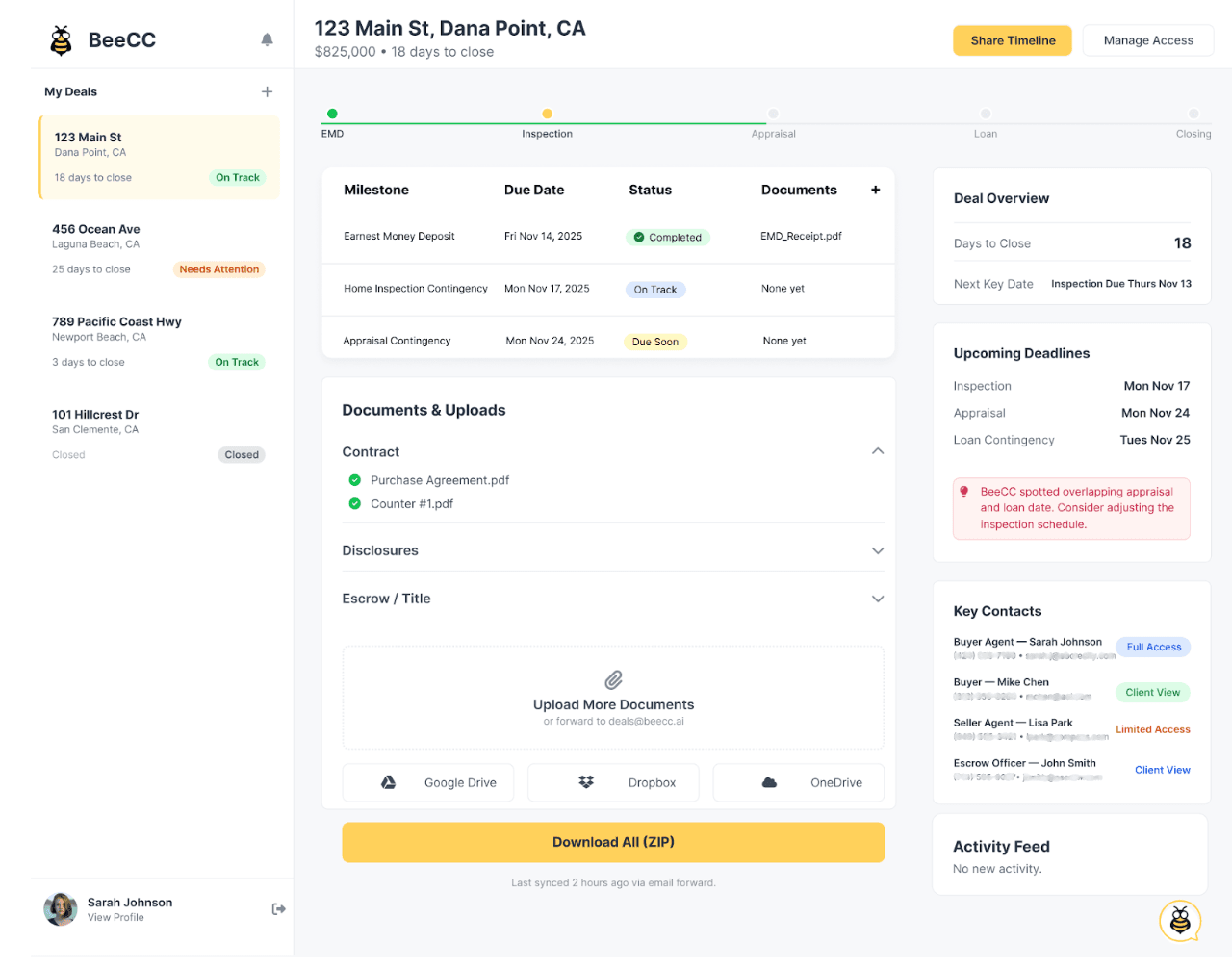Connect Google Drive for uploads
The image size is (1232, 968).
tap(427, 782)
